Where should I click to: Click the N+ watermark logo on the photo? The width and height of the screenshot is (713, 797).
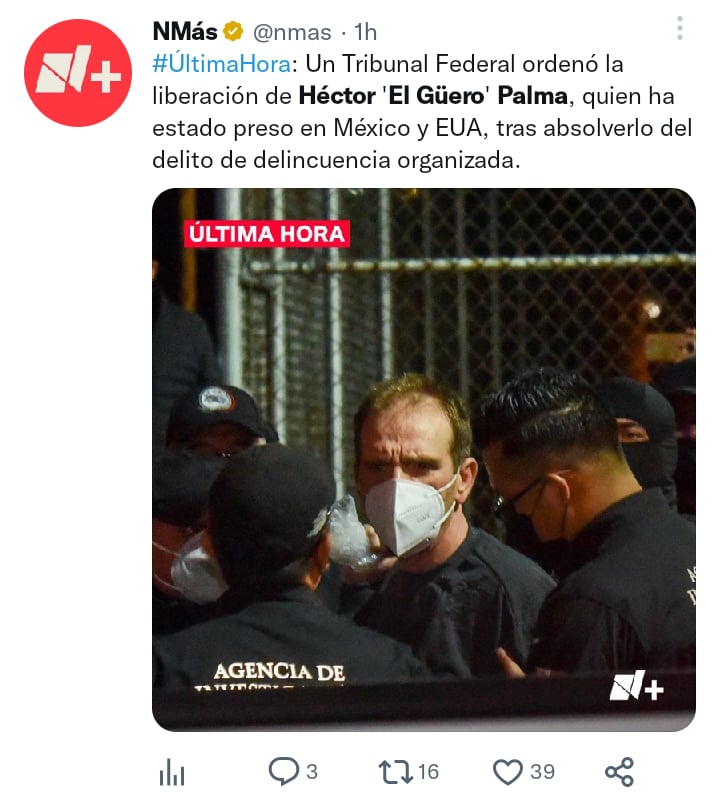click(636, 685)
